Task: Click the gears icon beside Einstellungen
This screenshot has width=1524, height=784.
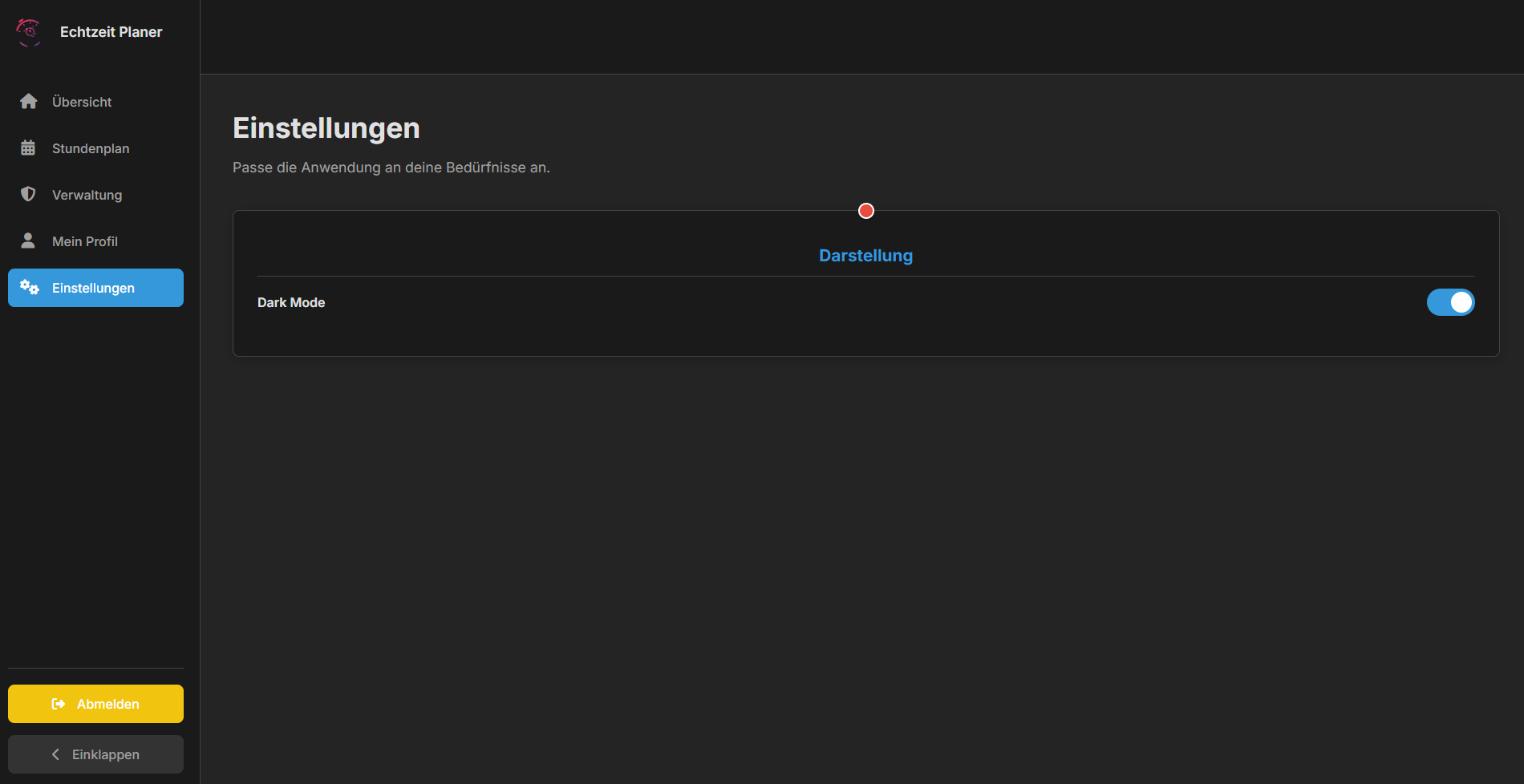Action: [30, 288]
